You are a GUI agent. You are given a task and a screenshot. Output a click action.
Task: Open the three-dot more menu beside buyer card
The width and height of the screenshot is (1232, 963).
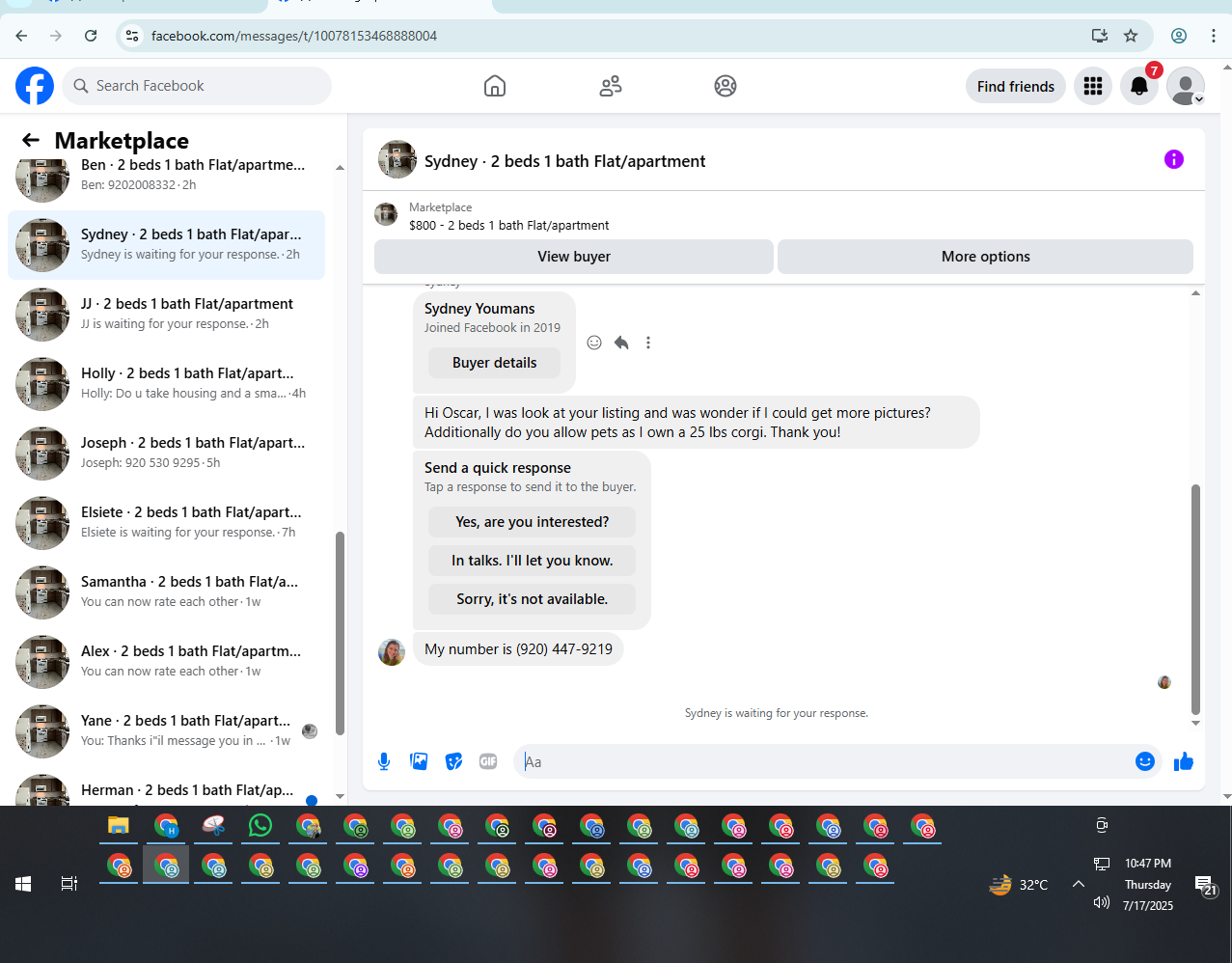648,343
